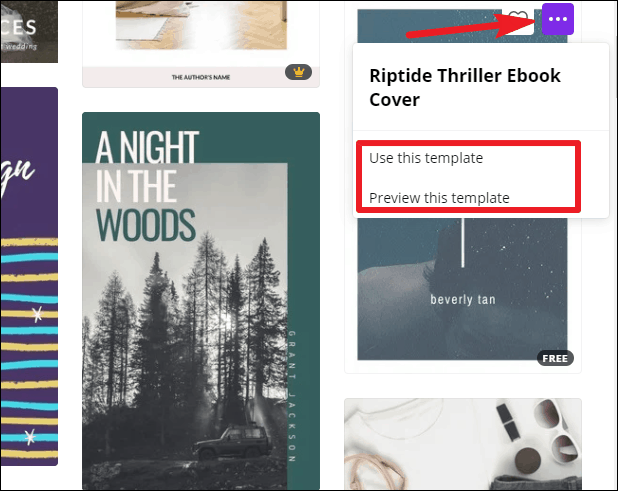Open the sunglasses flat-lay template thumbnail
The image size is (618, 491).
[463, 444]
